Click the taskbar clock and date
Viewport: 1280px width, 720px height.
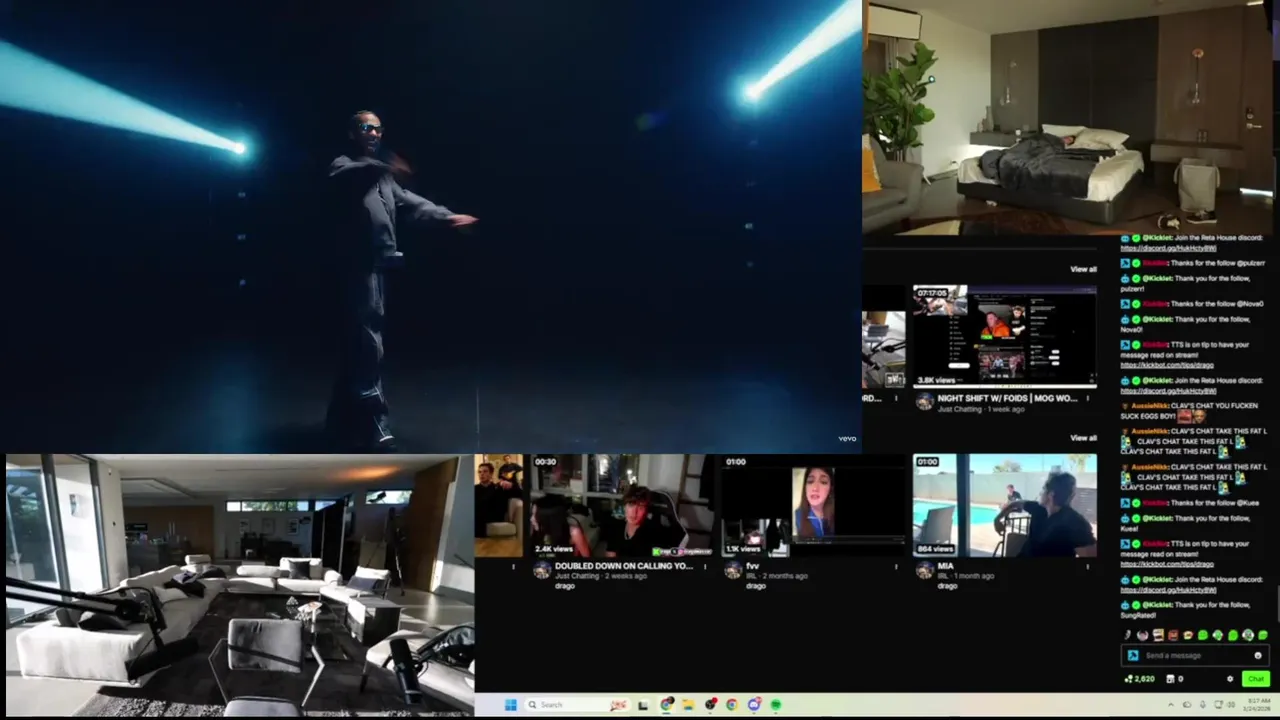tap(1257, 705)
